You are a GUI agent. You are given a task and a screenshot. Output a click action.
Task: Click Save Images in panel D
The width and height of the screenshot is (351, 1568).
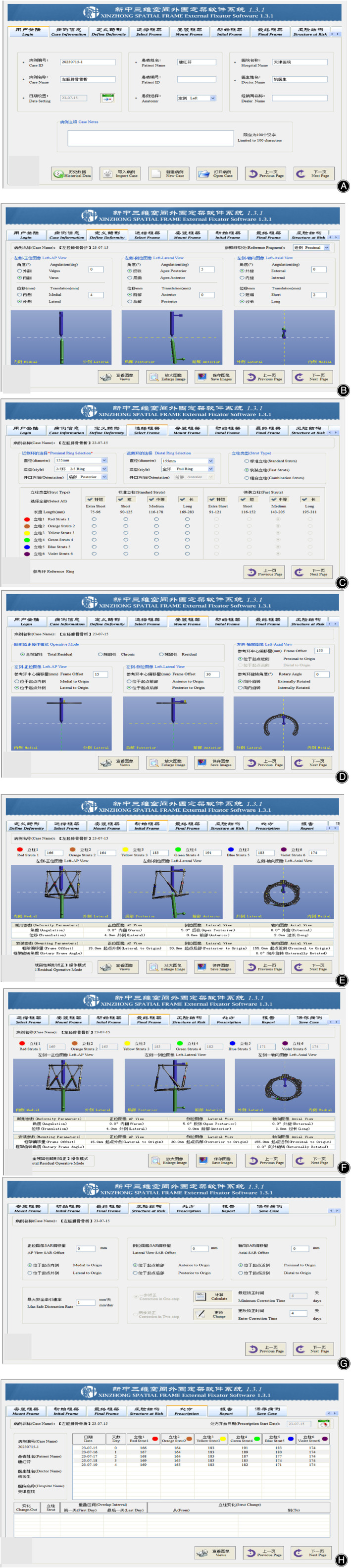point(215,763)
